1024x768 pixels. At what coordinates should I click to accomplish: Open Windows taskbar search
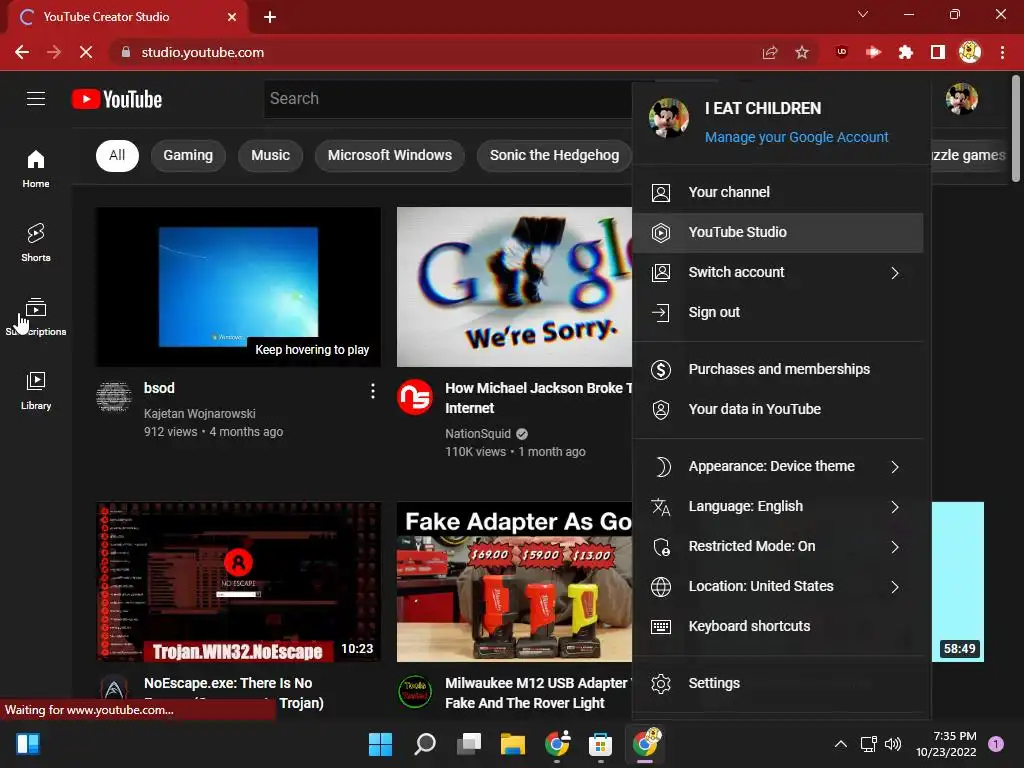point(425,744)
